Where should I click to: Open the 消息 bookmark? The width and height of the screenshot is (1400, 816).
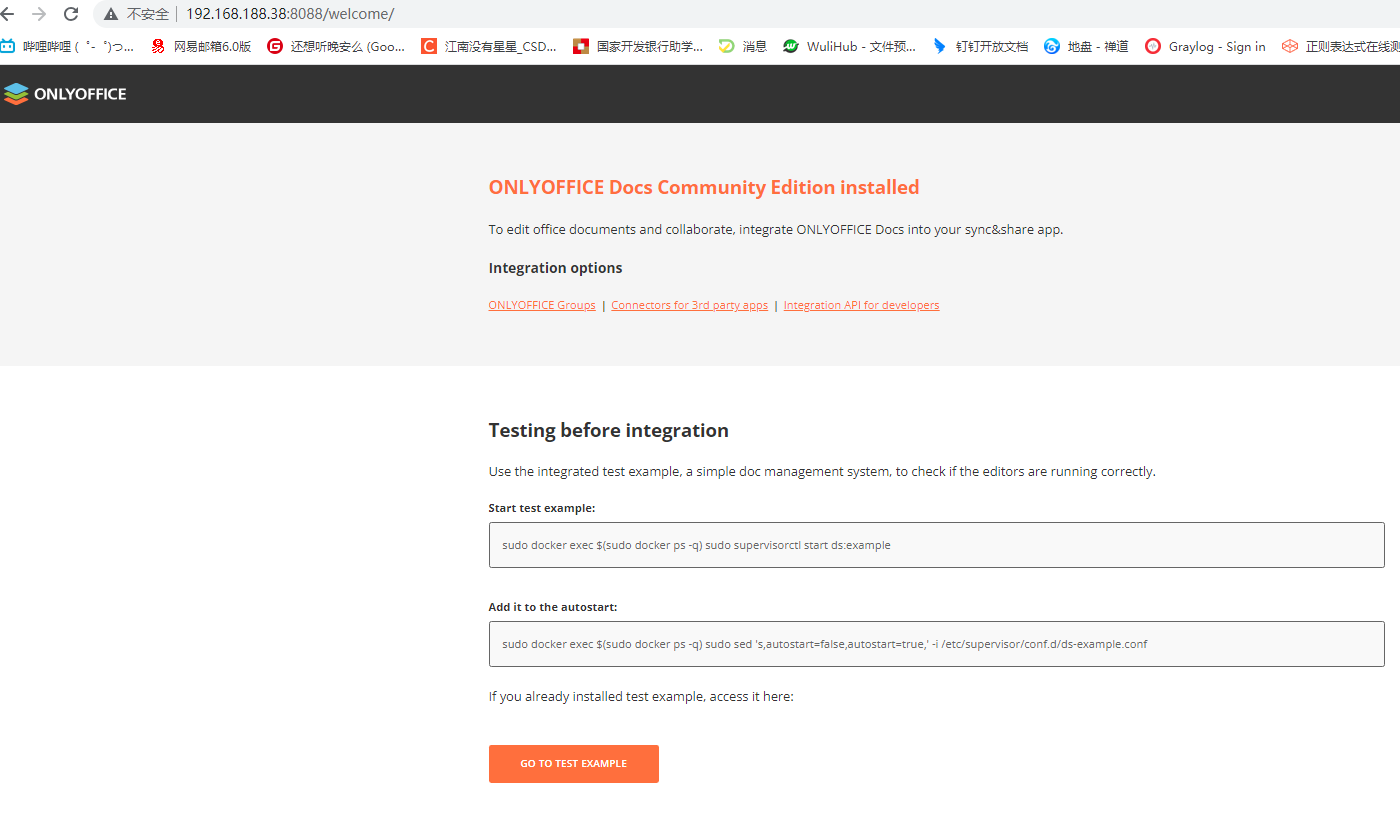point(743,46)
